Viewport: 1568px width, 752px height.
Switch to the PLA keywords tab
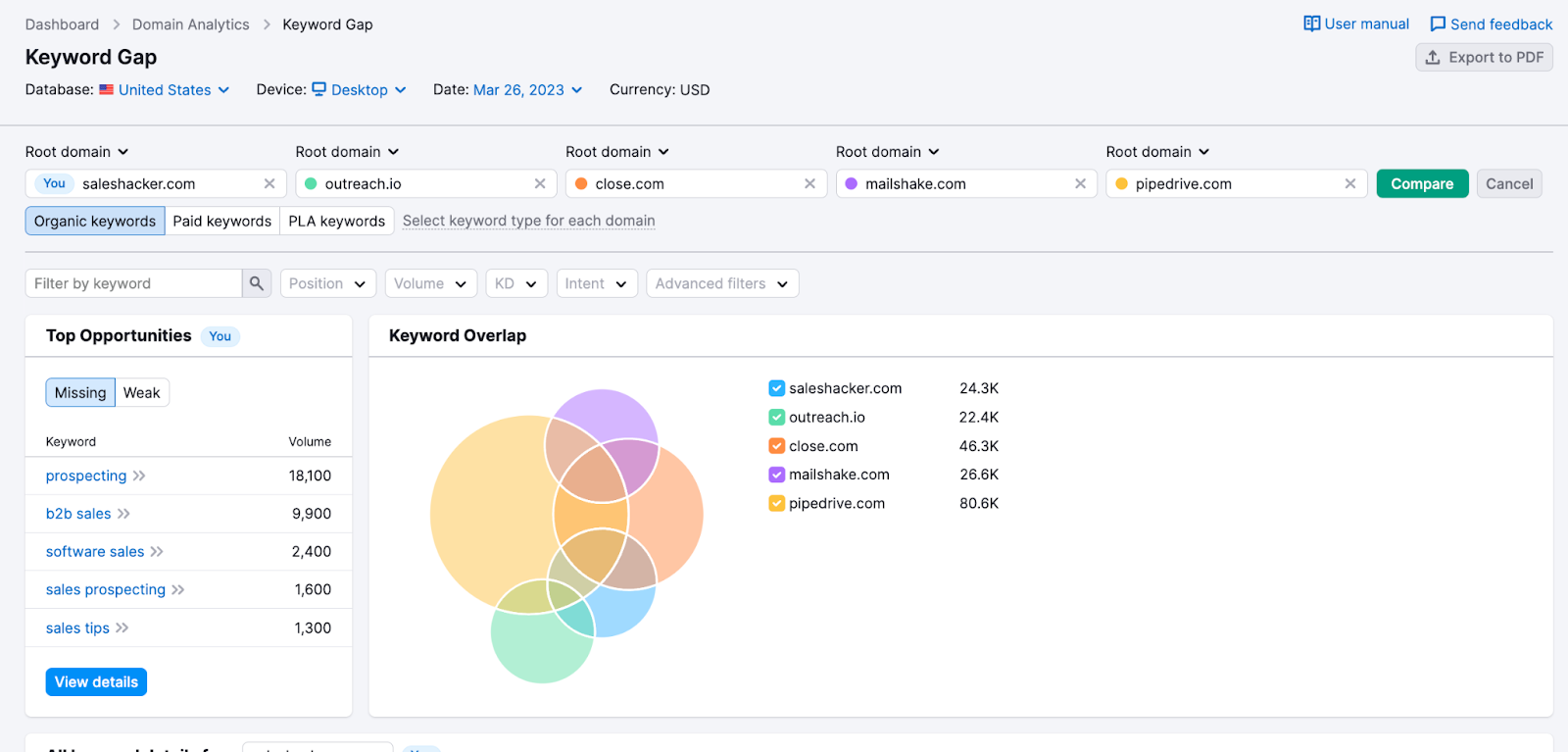pyautogui.click(x=337, y=221)
